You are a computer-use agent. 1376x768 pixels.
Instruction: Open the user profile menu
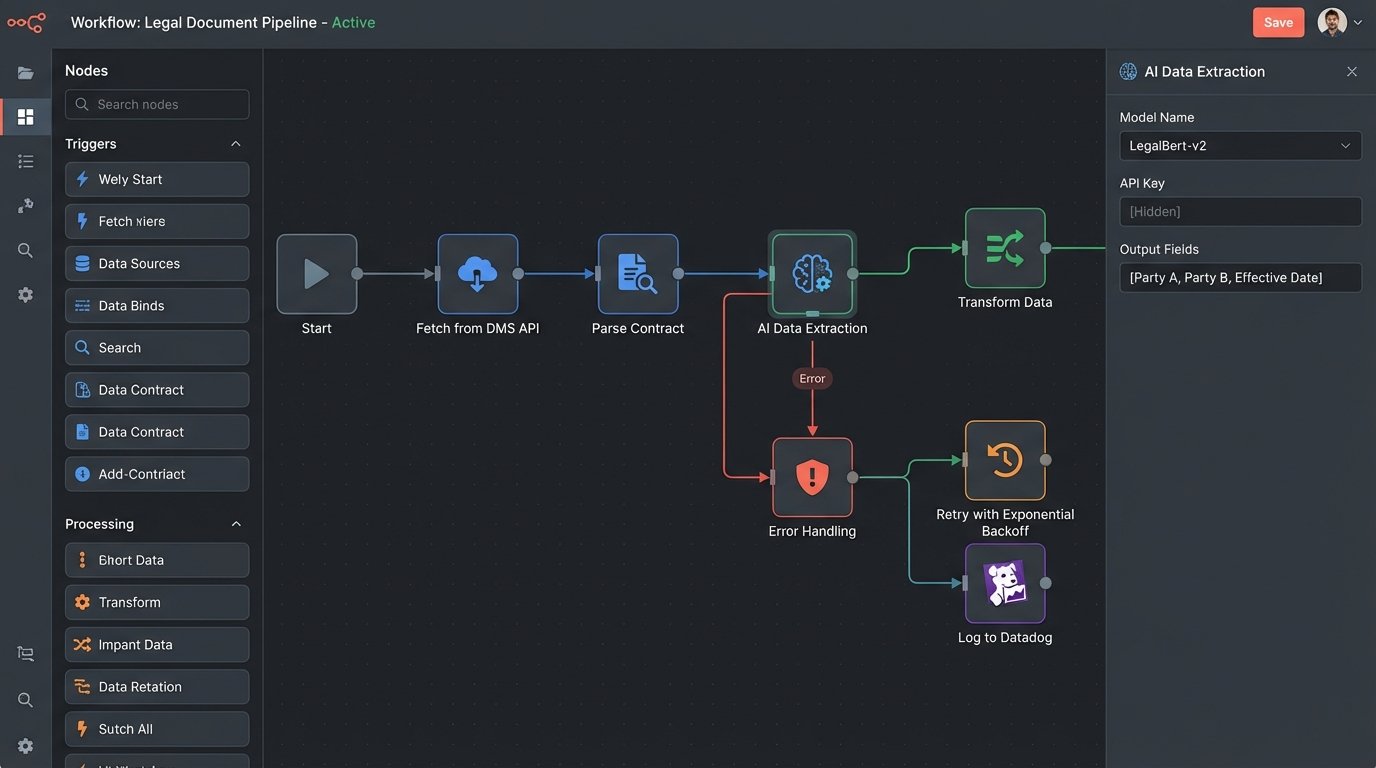point(1338,21)
